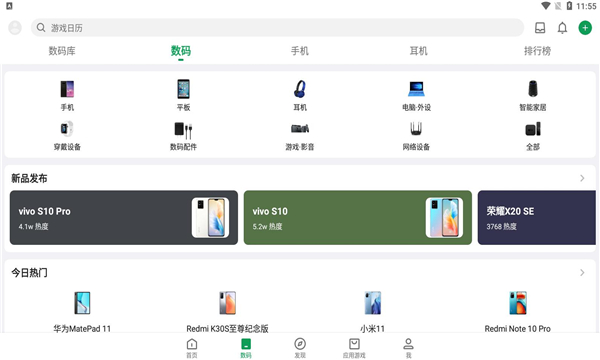Open the 穿戴设备 smartwatch category icon
The width and height of the screenshot is (600, 360).
tap(67, 129)
